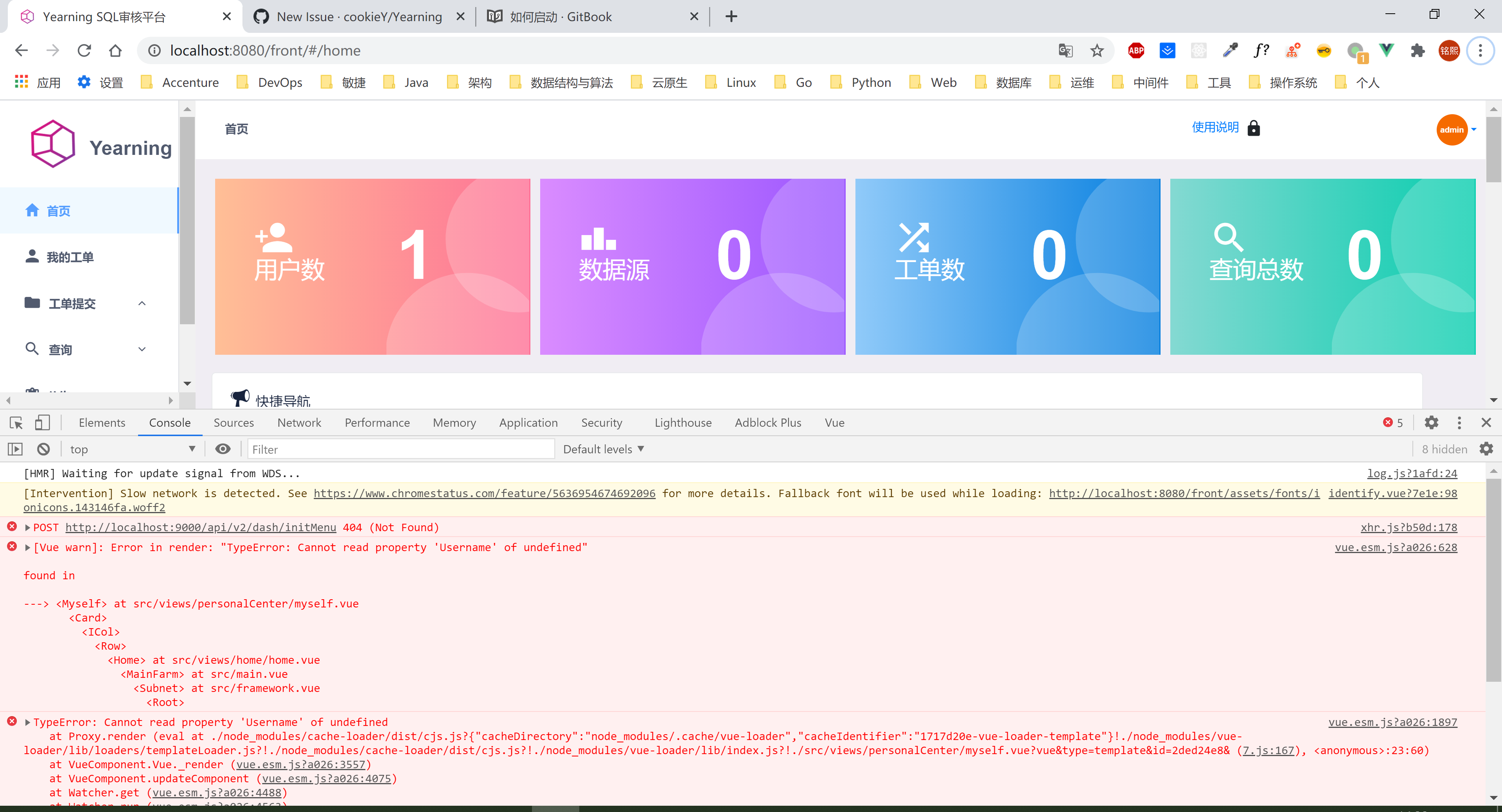This screenshot has width=1502, height=812.
Task: Switch to the Network tab
Action: click(x=299, y=422)
